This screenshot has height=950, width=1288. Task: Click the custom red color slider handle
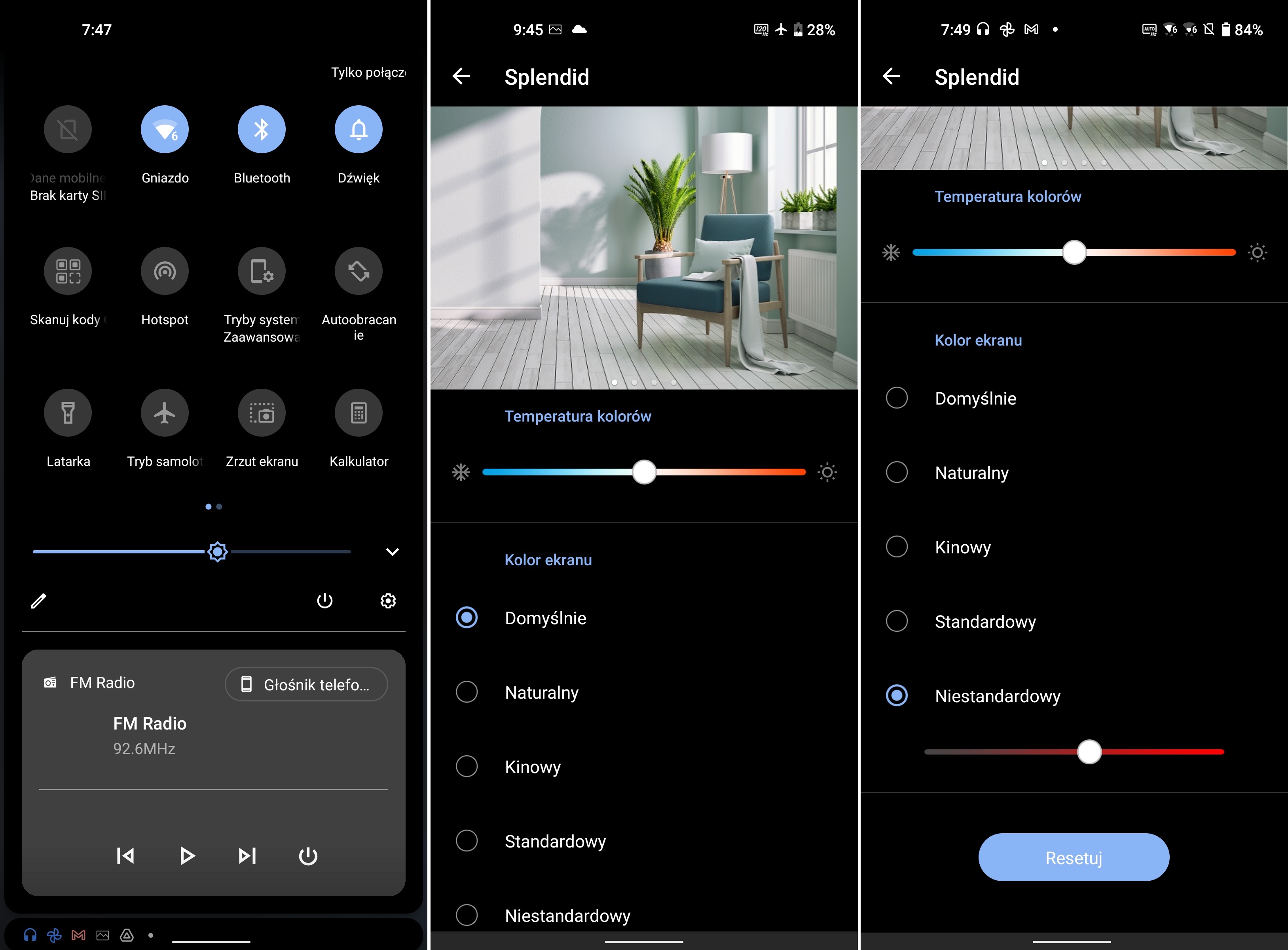click(1089, 752)
